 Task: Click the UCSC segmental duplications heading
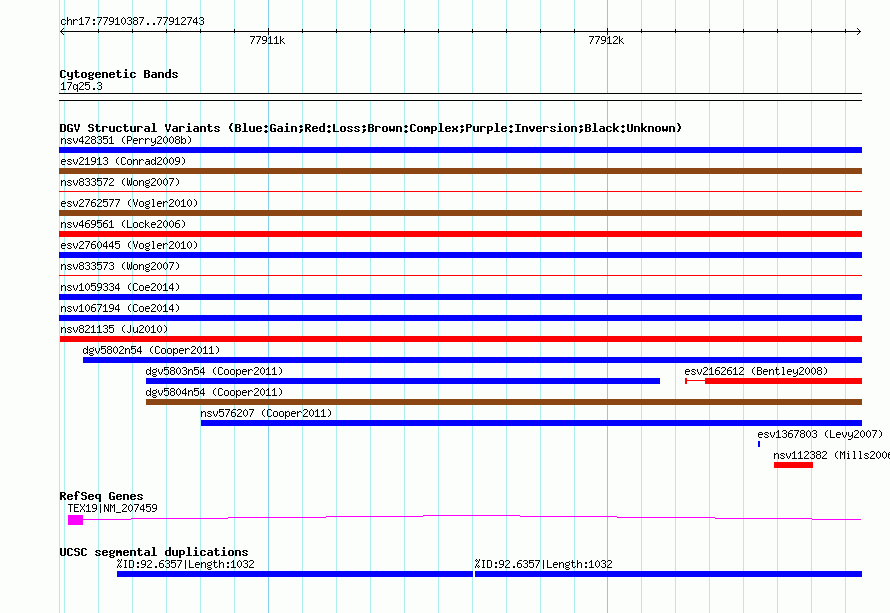tap(154, 552)
